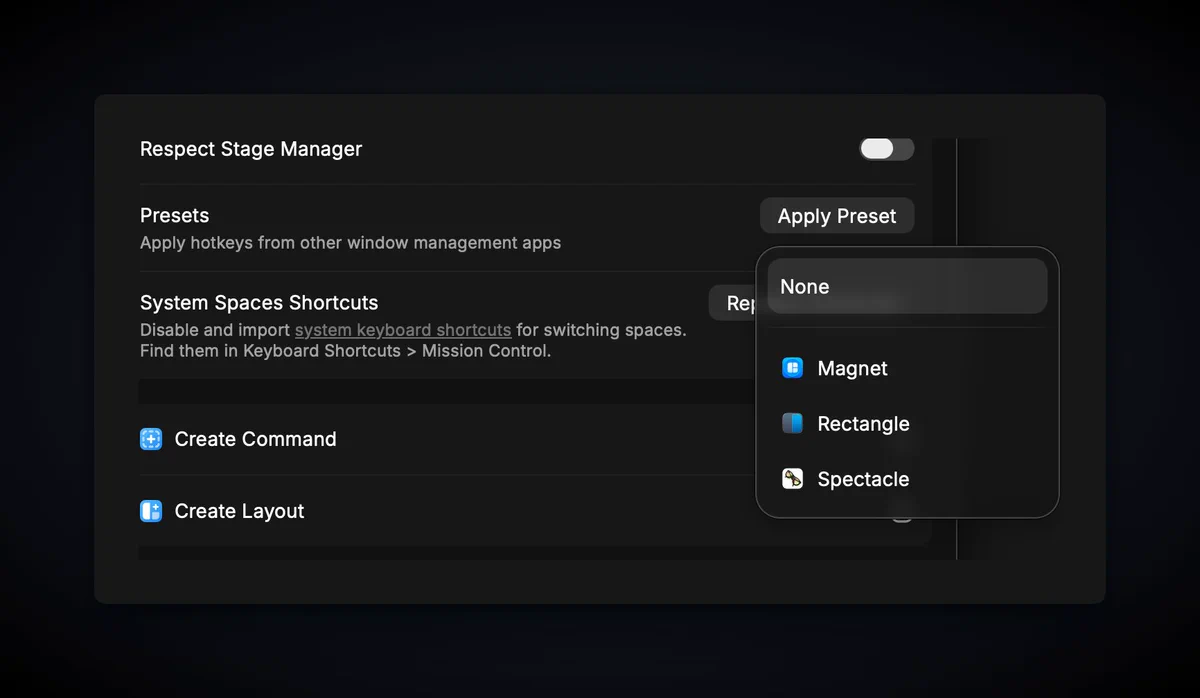Screen dimensions: 1200x698
Task: Select the Create Layout row label
Action: (239, 511)
